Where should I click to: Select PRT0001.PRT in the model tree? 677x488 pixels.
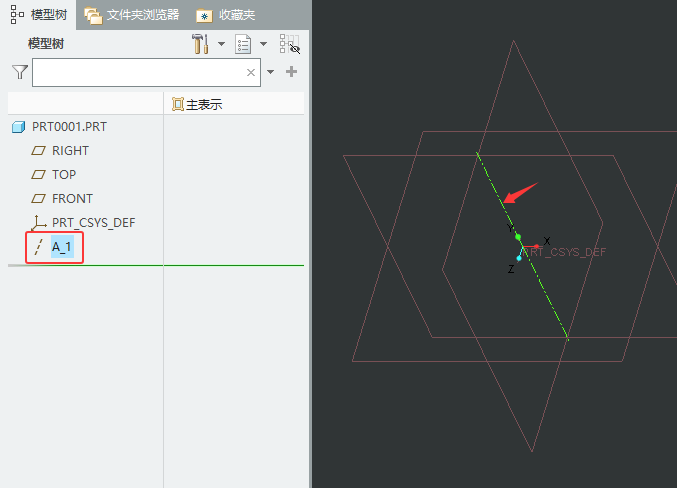point(69,127)
